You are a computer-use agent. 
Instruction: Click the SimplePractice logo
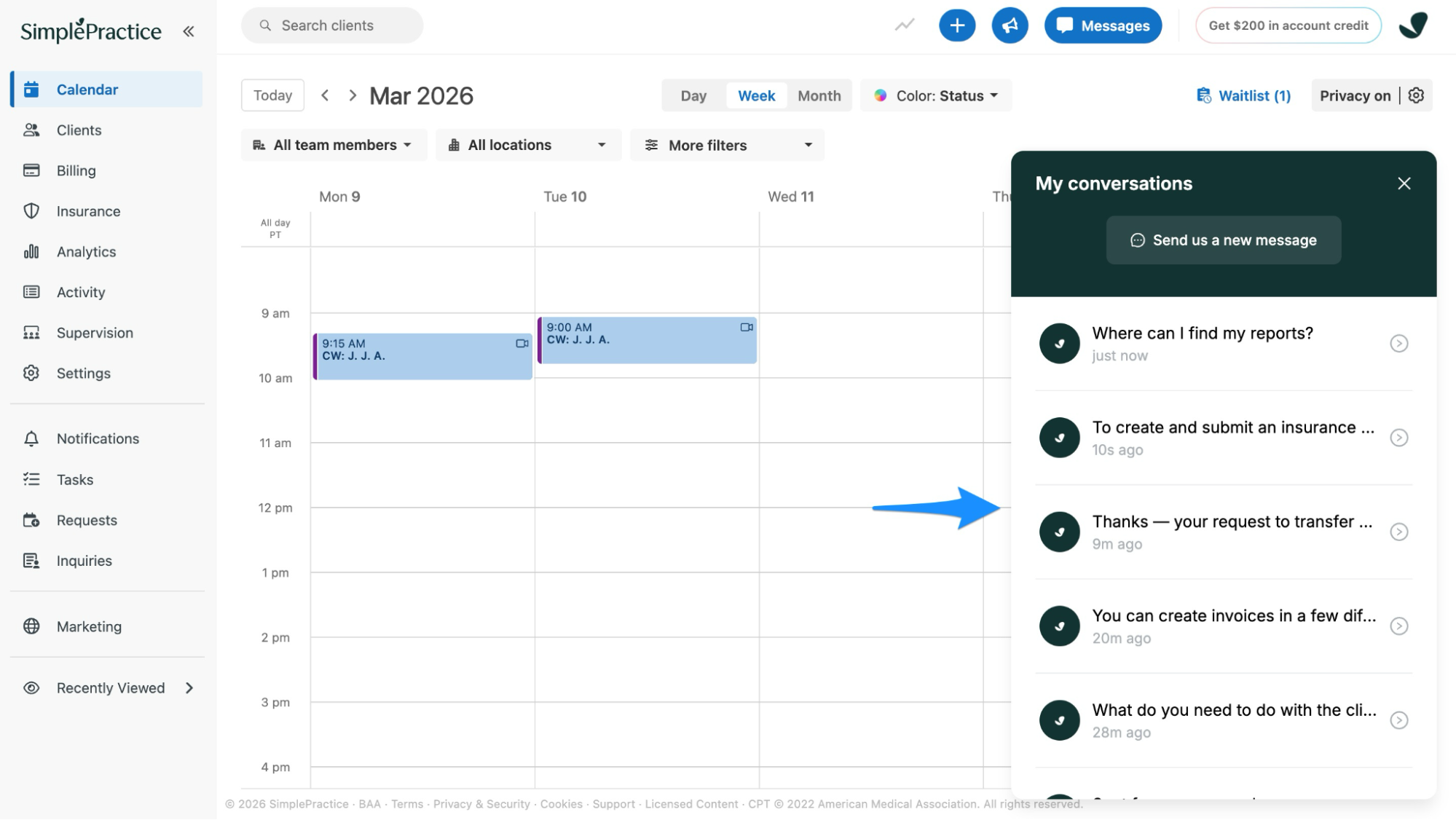[91, 31]
